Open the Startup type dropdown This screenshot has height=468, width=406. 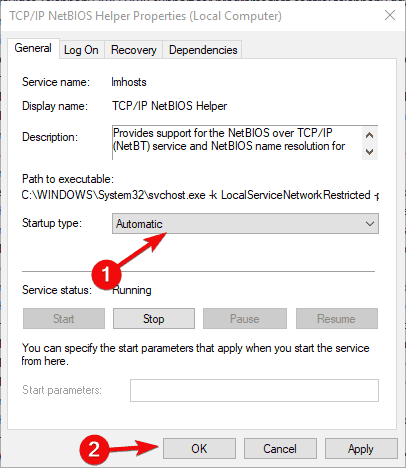click(x=245, y=224)
